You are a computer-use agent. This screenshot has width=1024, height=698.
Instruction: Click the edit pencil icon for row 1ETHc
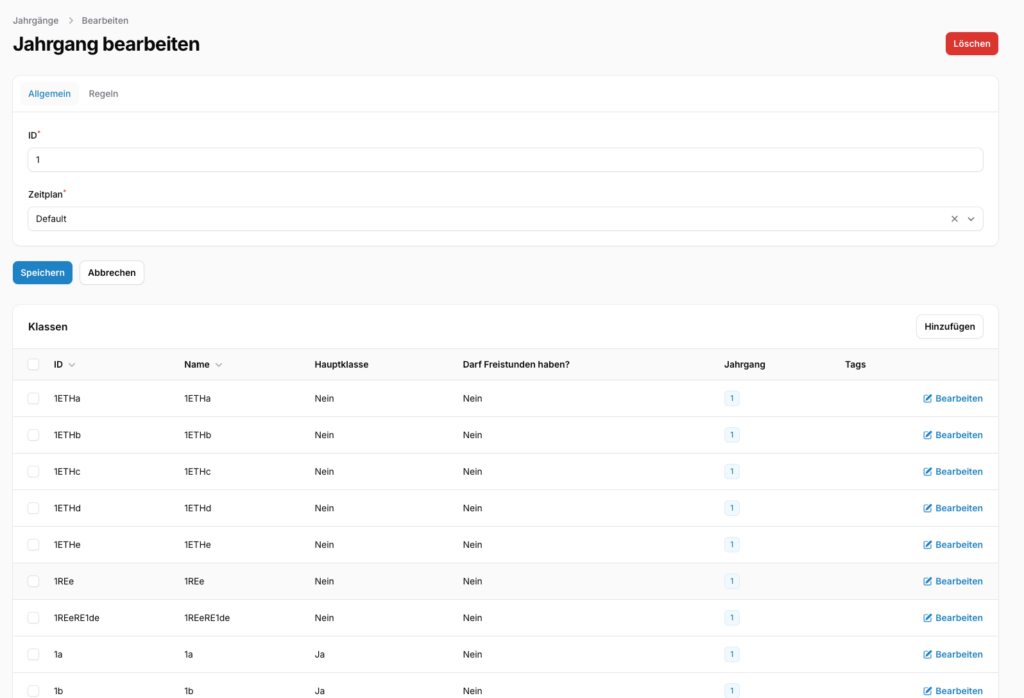(x=927, y=471)
